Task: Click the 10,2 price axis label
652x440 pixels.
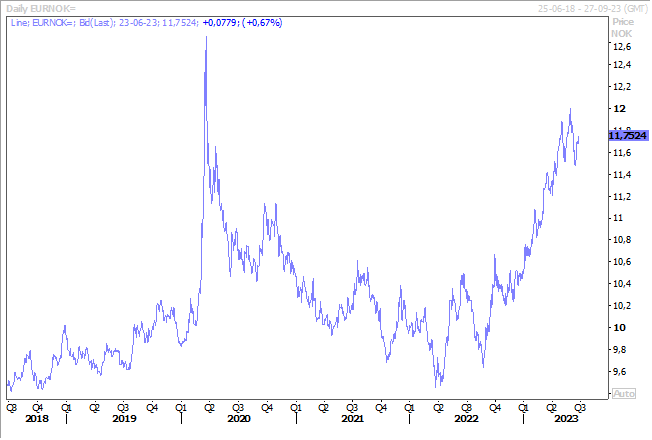Action: (x=622, y=306)
